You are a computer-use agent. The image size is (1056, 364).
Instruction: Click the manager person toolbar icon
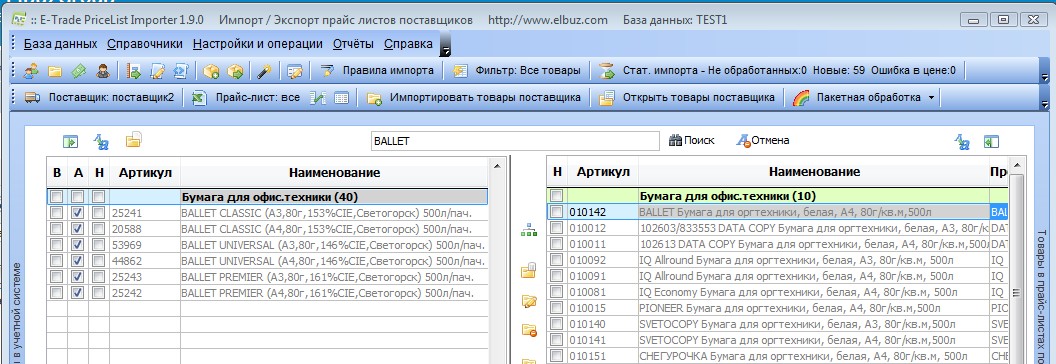[x=102, y=71]
